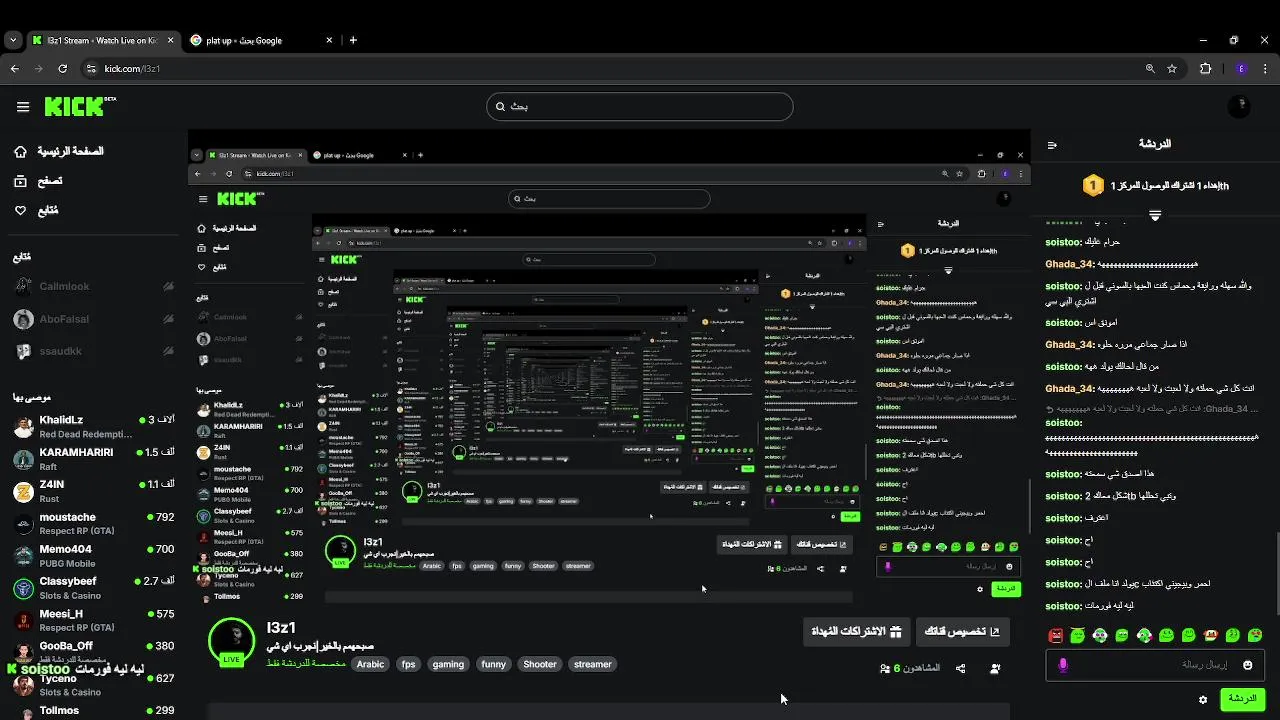Click the chat message input إرسال رسالة
This screenshot has width=1280, height=720.
(1155, 665)
